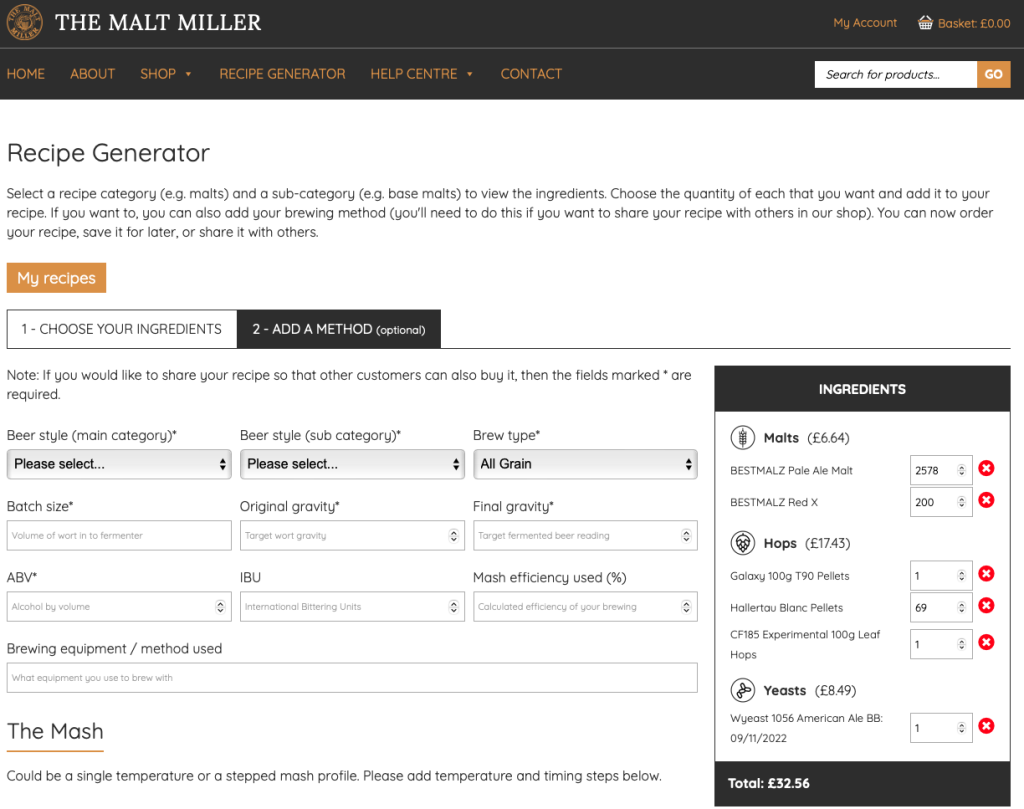Image resolution: width=1024 pixels, height=809 pixels.
Task: Select the Add a Method tab
Action: 339,329
